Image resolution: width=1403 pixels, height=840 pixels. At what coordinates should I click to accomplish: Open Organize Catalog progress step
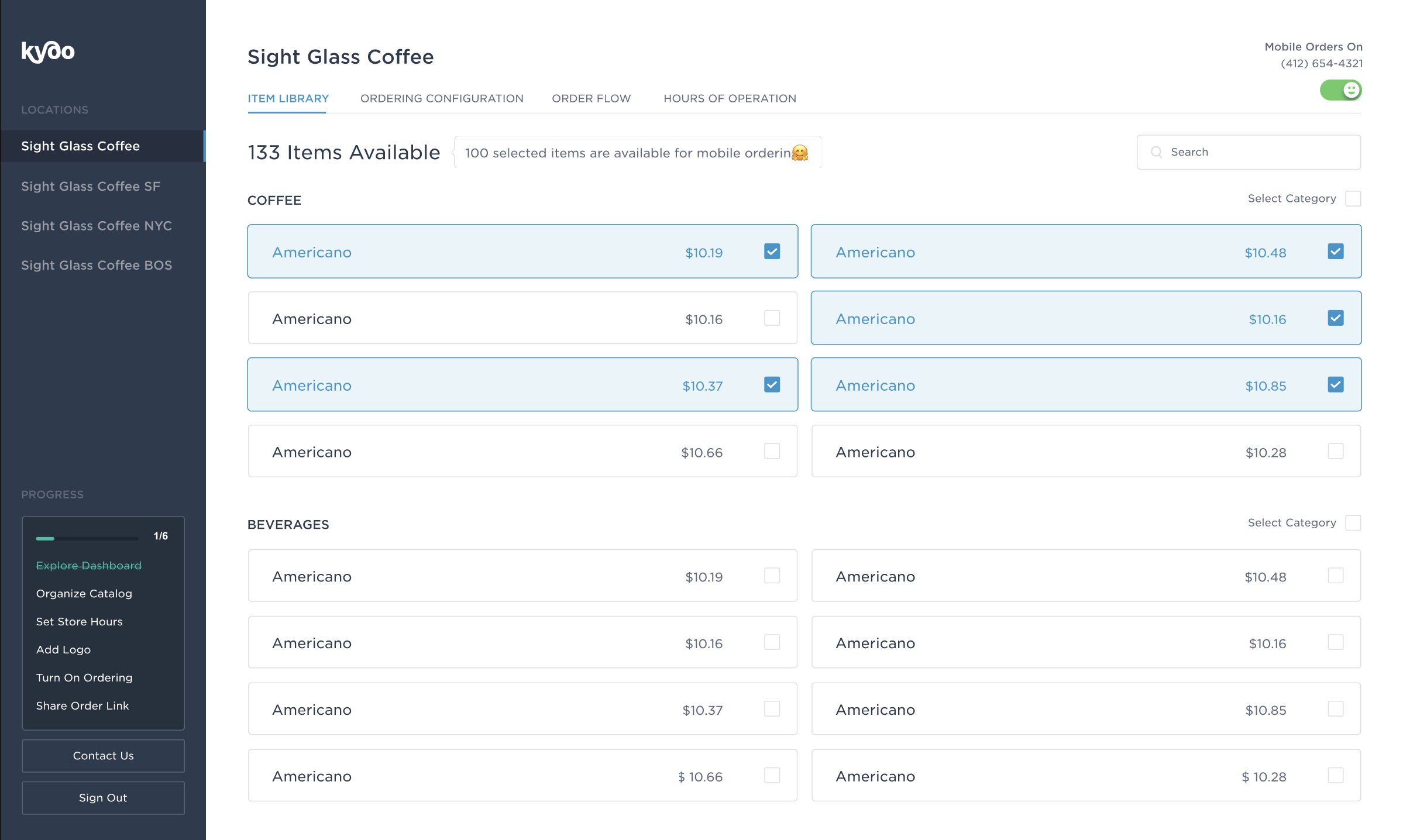84,594
